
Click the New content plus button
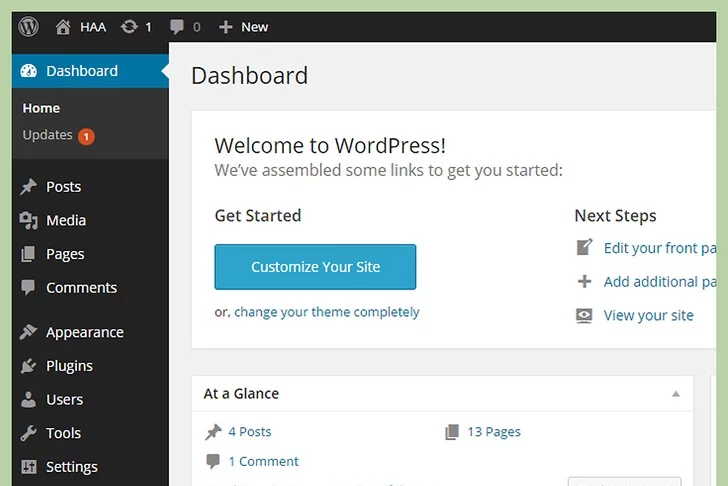pyautogui.click(x=244, y=27)
